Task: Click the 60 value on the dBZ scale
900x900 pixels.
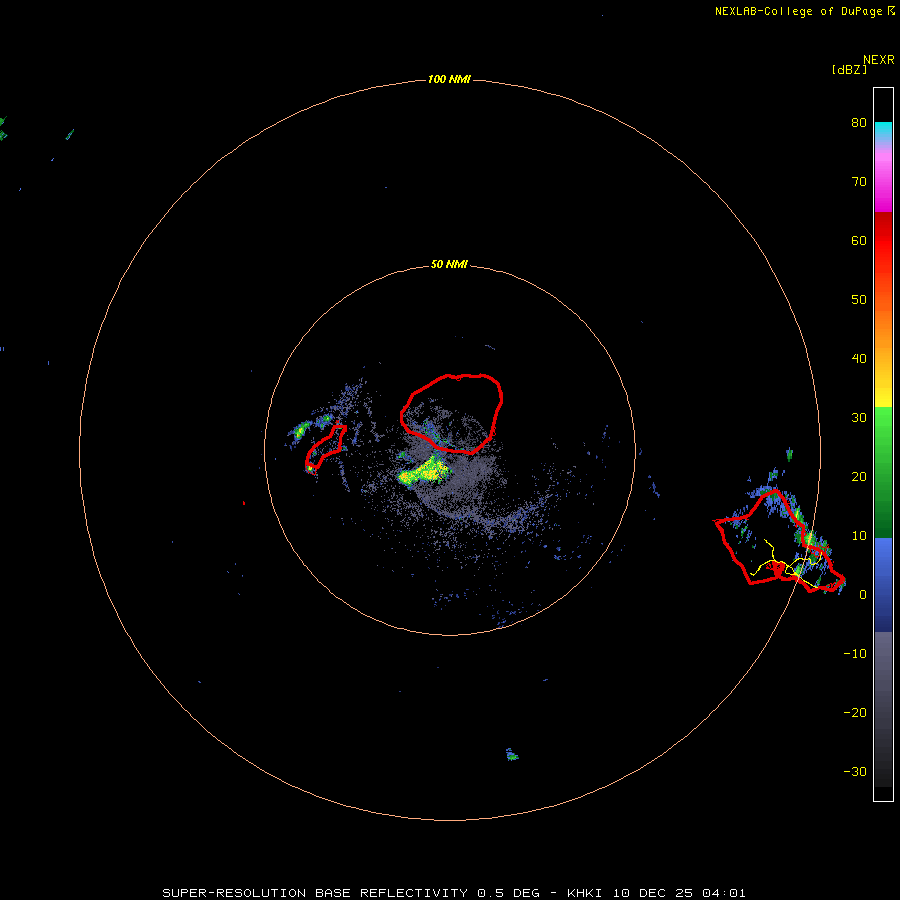Action: 859,241
